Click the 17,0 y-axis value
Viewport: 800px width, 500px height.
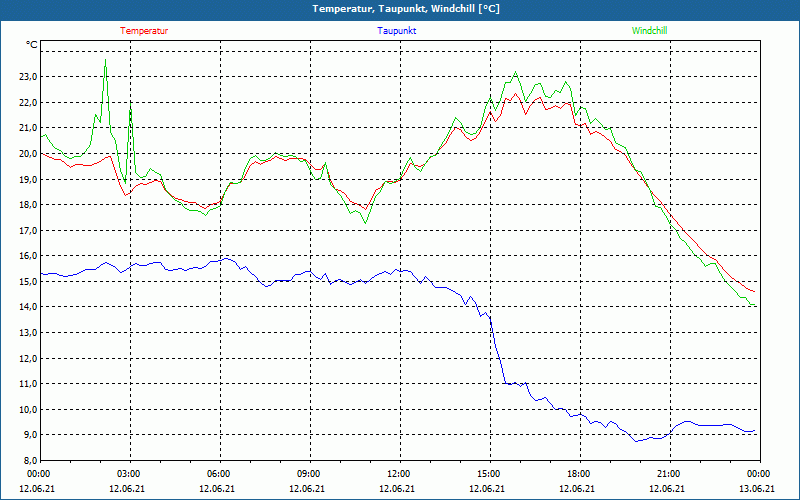(28, 231)
